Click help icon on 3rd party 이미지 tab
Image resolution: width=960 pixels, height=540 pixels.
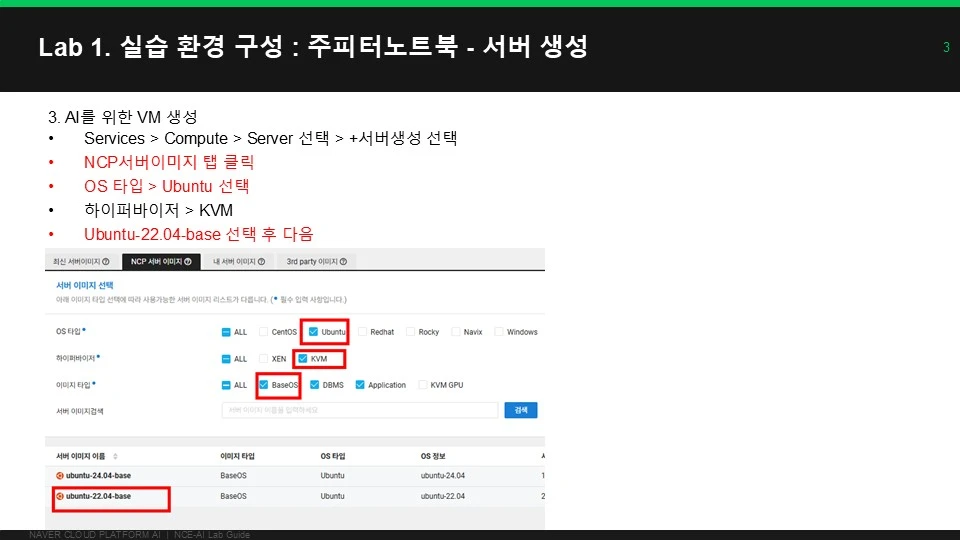tap(343, 261)
